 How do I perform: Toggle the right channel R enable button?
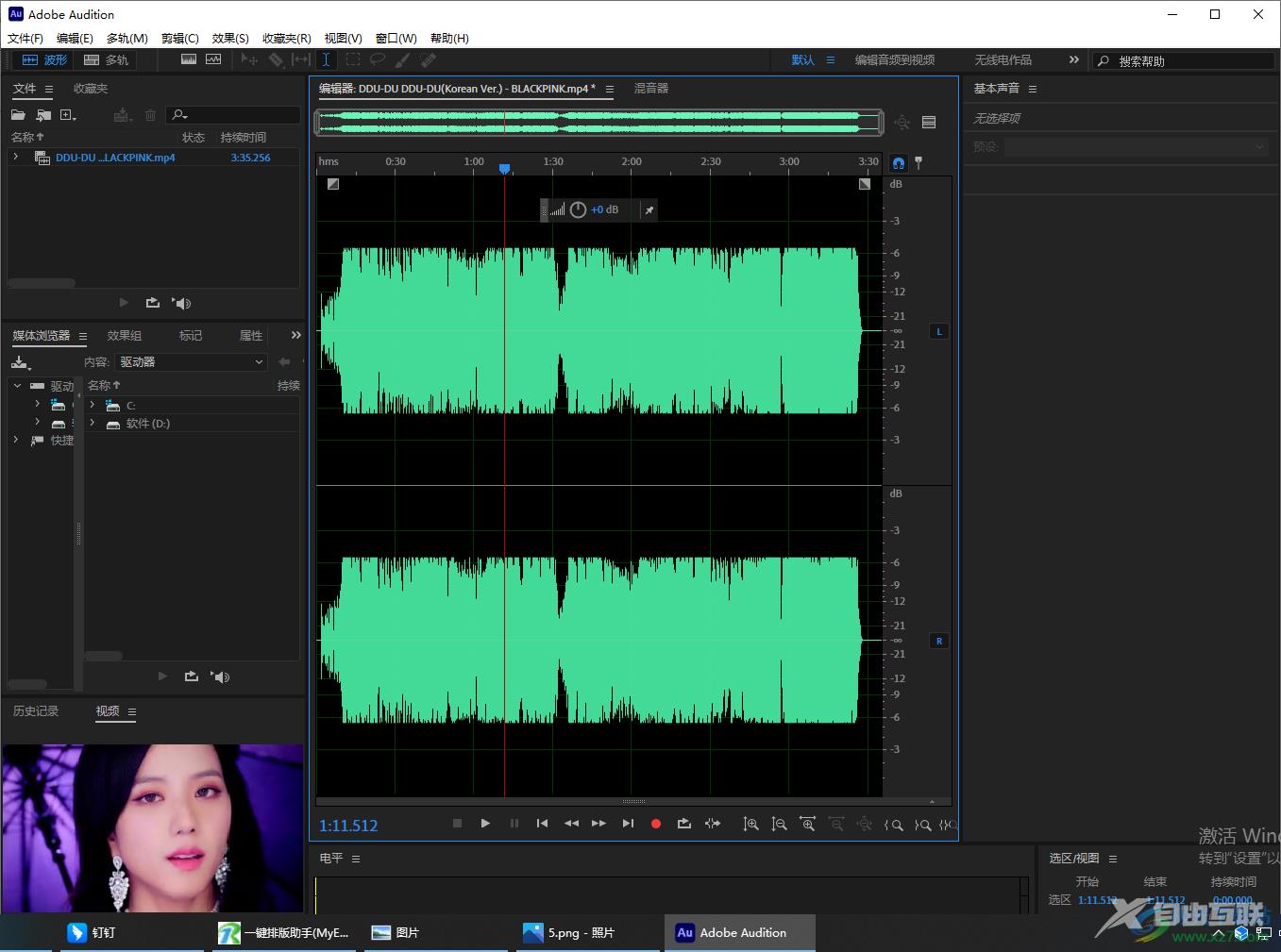[938, 641]
